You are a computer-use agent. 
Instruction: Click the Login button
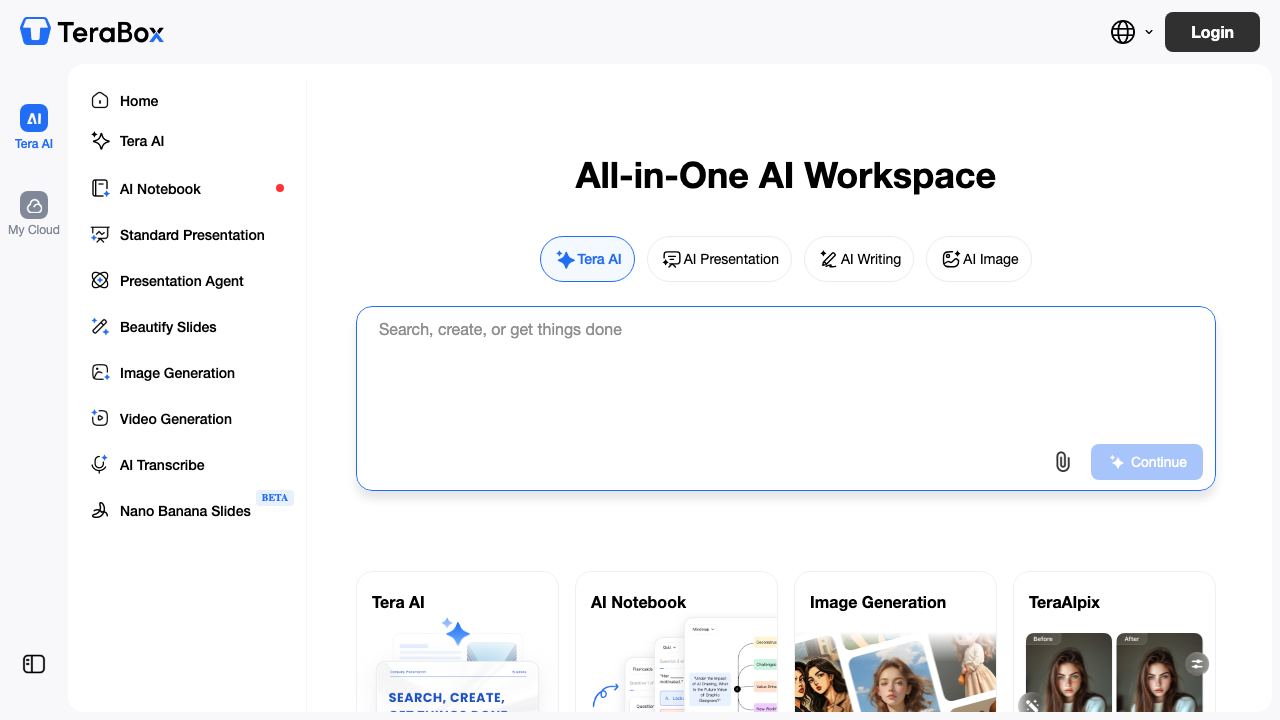pos(1212,32)
